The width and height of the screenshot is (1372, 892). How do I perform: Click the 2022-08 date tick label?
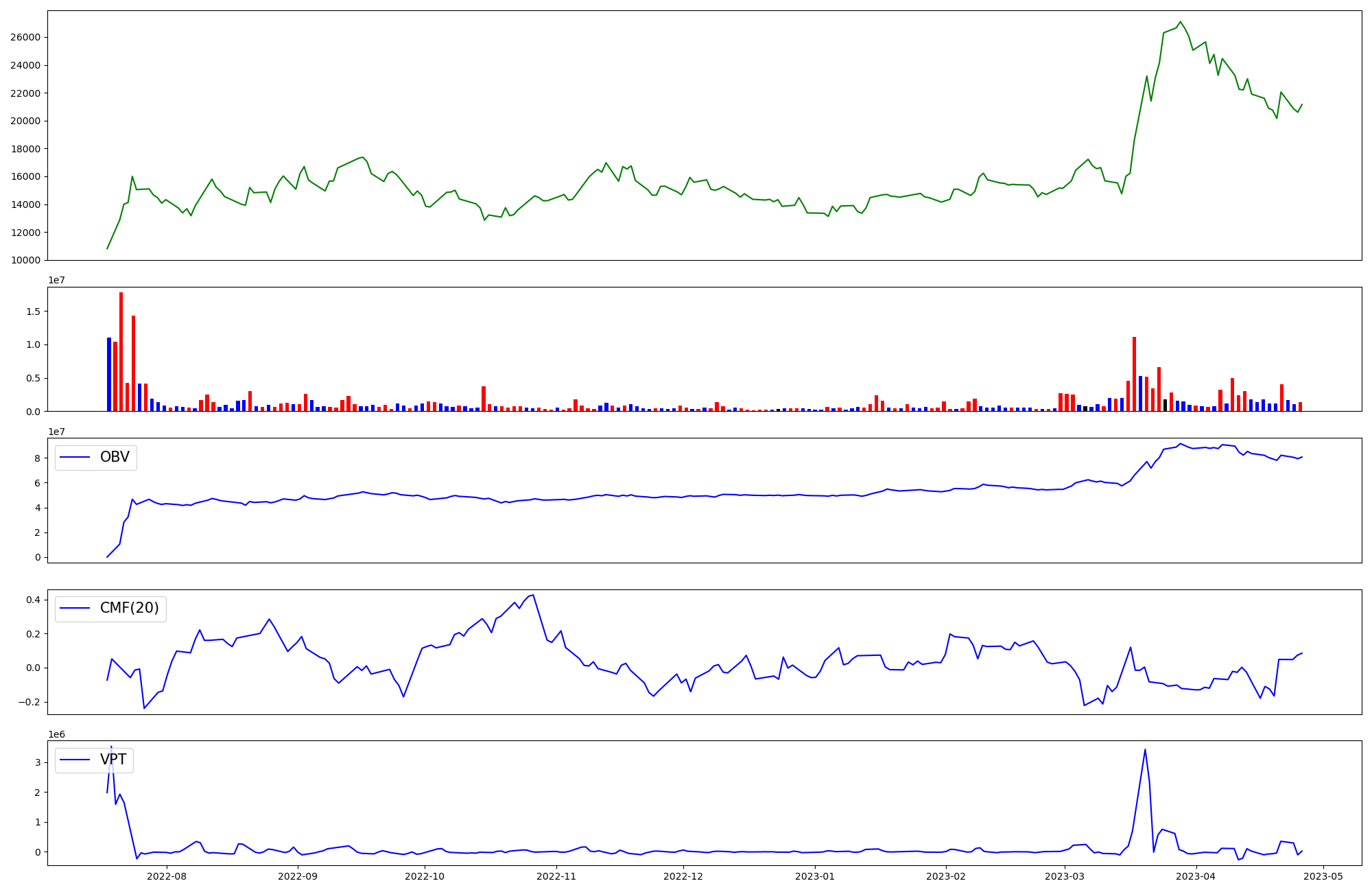[167, 876]
